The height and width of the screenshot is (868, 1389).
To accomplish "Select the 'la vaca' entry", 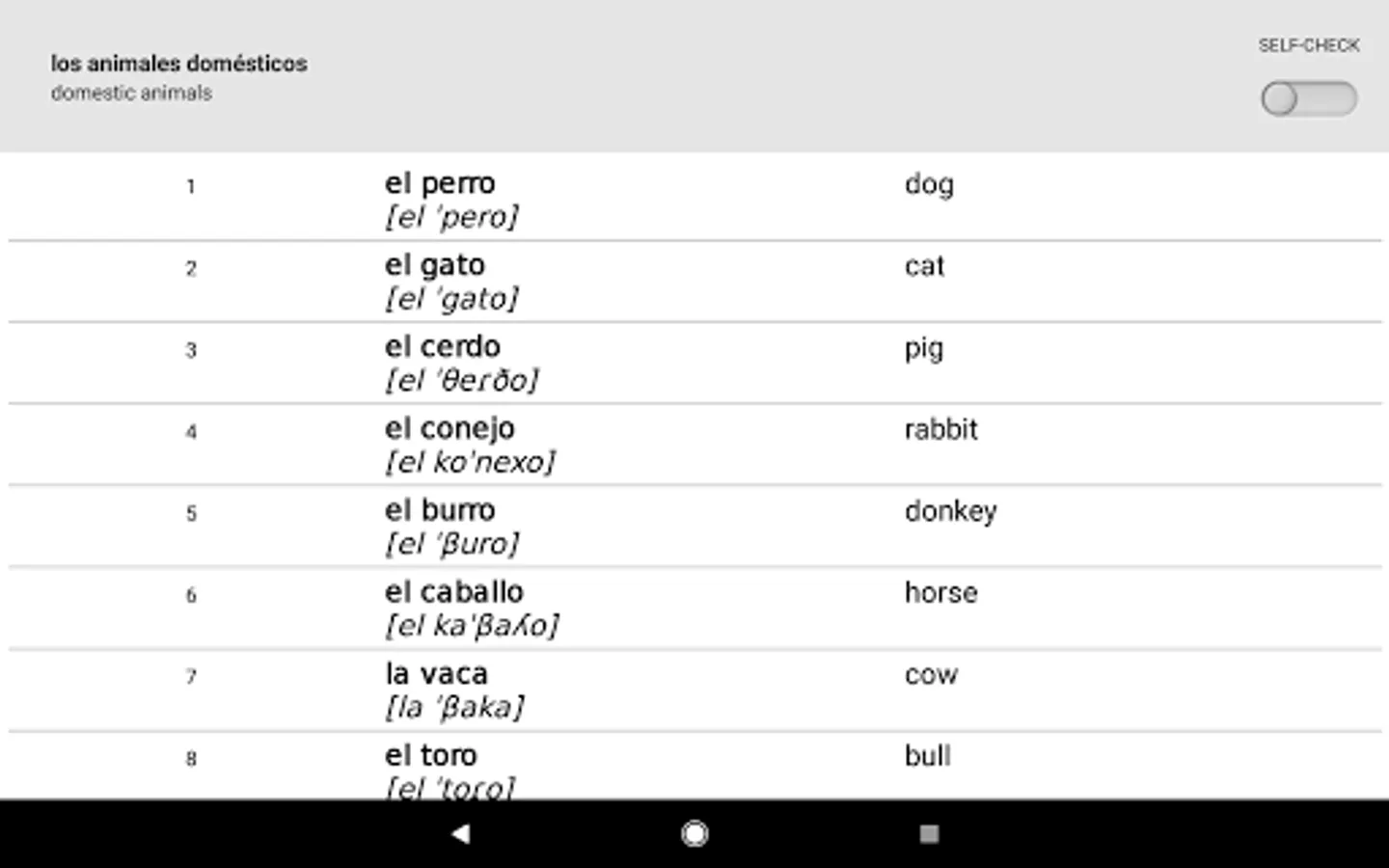I will tap(436, 673).
